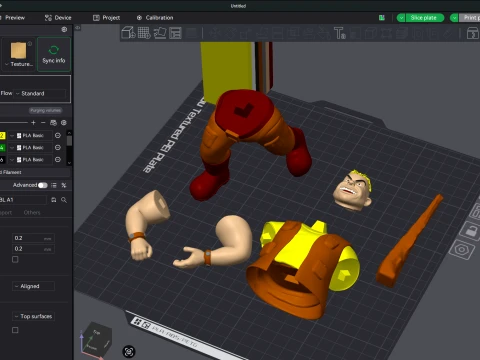Click the compare presets list icon

point(54,185)
